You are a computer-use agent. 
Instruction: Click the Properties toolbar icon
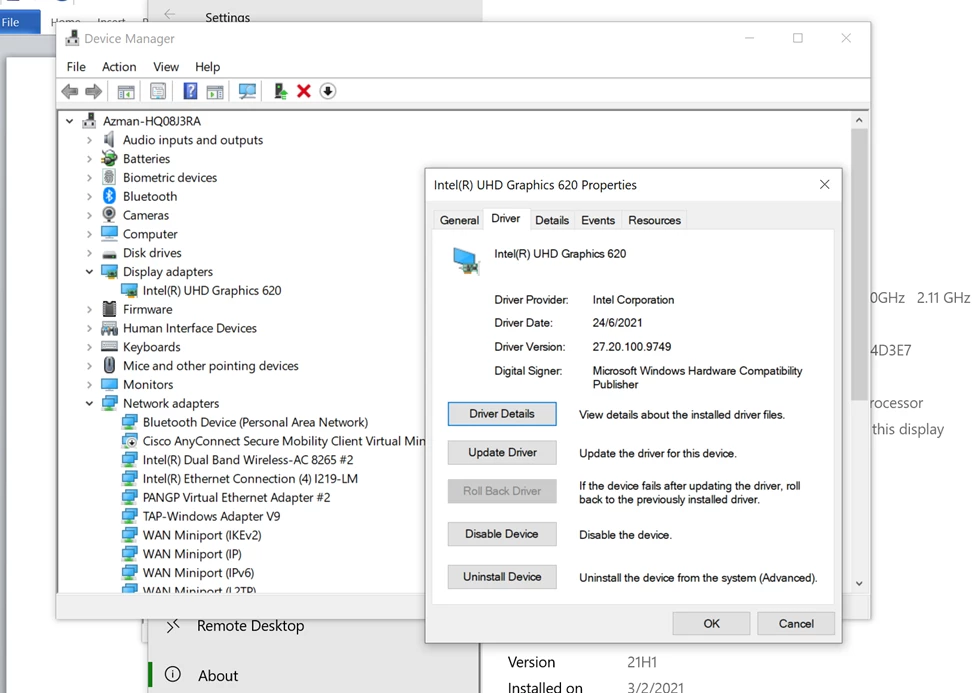pyautogui.click(x=158, y=91)
